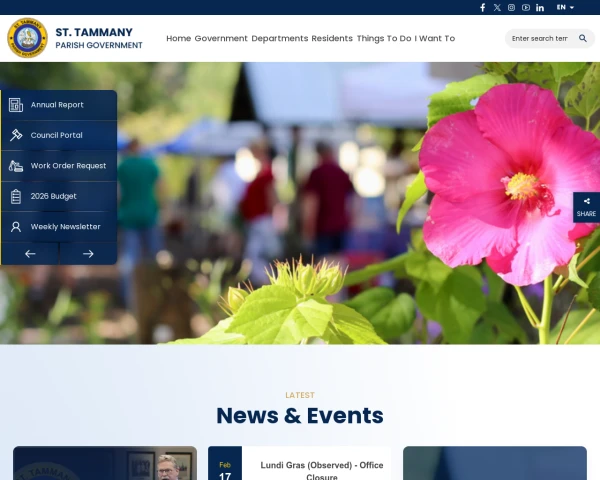Open the Lundi Gras Office Closure event
This screenshot has width=600, height=480.
pyautogui.click(x=322, y=470)
